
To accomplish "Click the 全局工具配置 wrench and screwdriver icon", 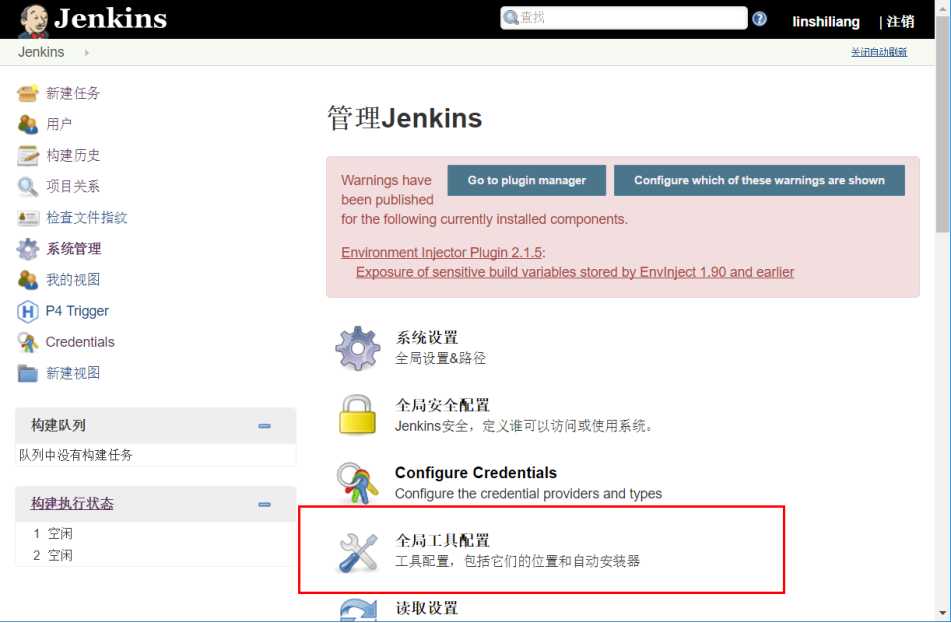I will coord(358,552).
